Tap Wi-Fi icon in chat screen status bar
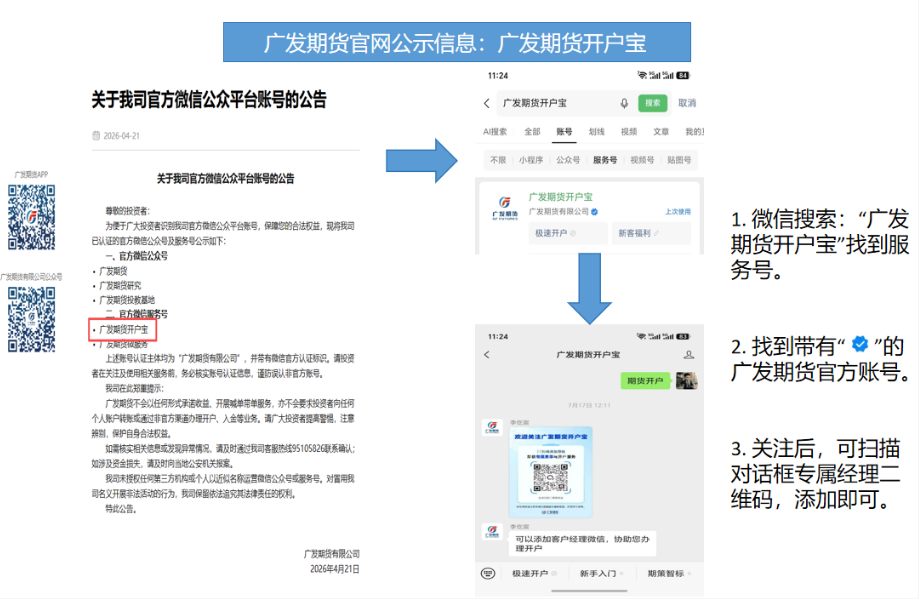Image resolution: width=919 pixels, height=599 pixels. pyautogui.click(x=642, y=336)
